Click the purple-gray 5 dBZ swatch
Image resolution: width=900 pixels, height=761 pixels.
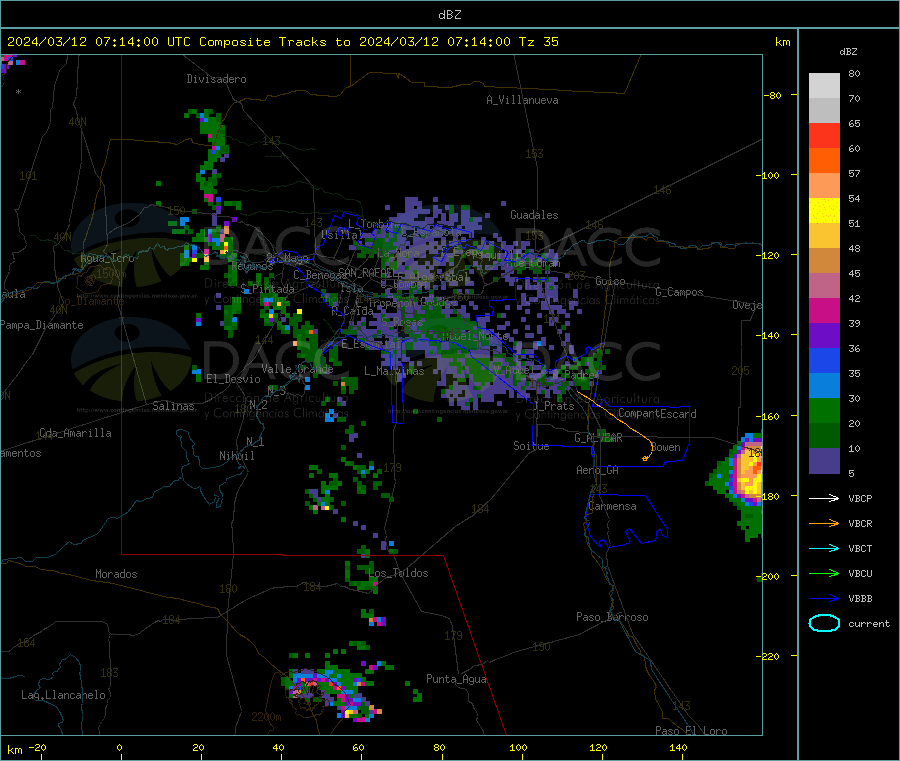click(824, 461)
